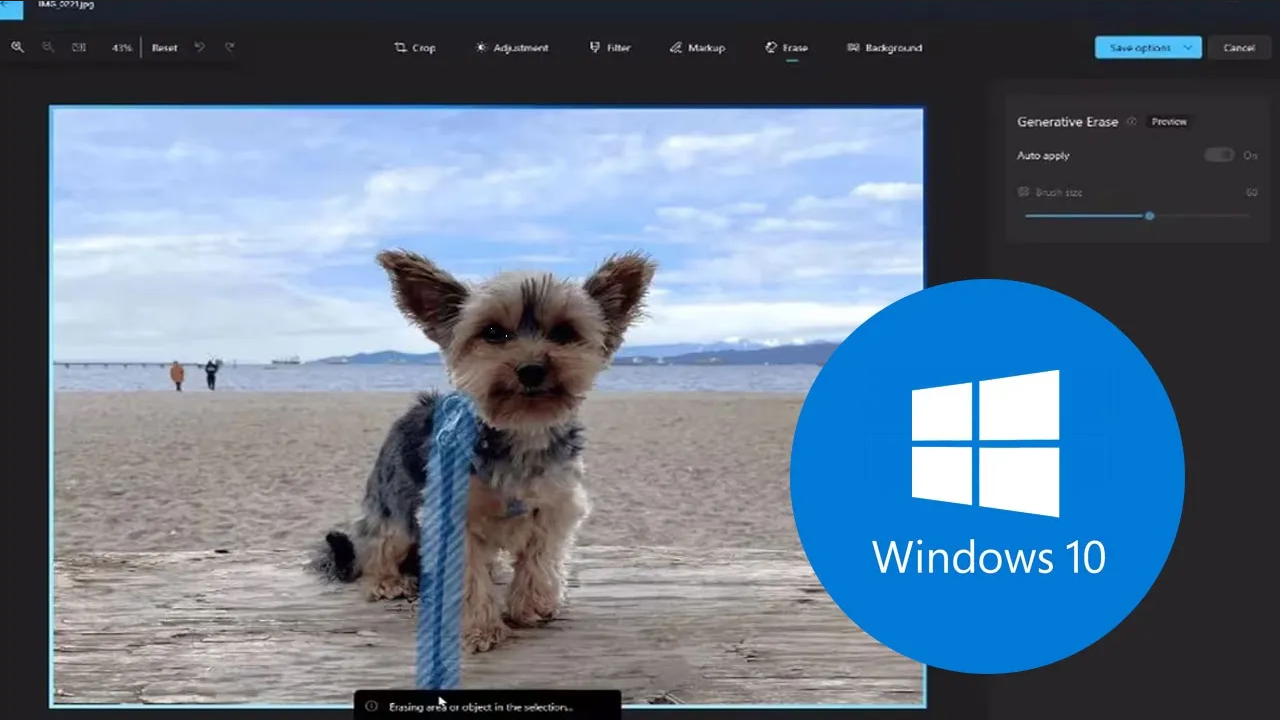
Task: Click the 'Erasing area or object' status text
Action: point(481,707)
